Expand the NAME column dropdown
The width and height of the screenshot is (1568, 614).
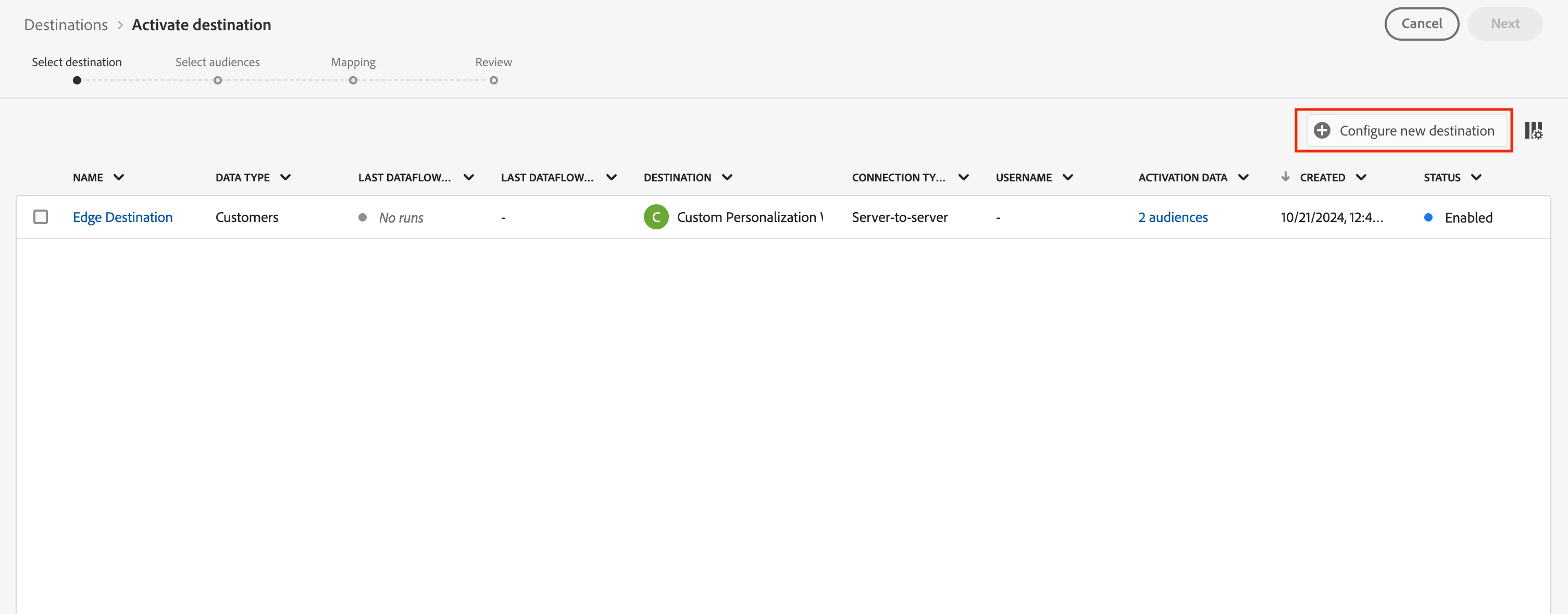[x=119, y=177]
